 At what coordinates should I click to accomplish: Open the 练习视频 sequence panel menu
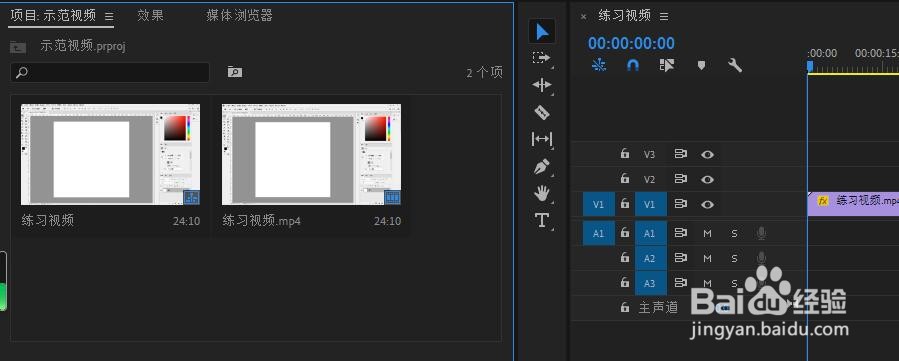click(664, 17)
